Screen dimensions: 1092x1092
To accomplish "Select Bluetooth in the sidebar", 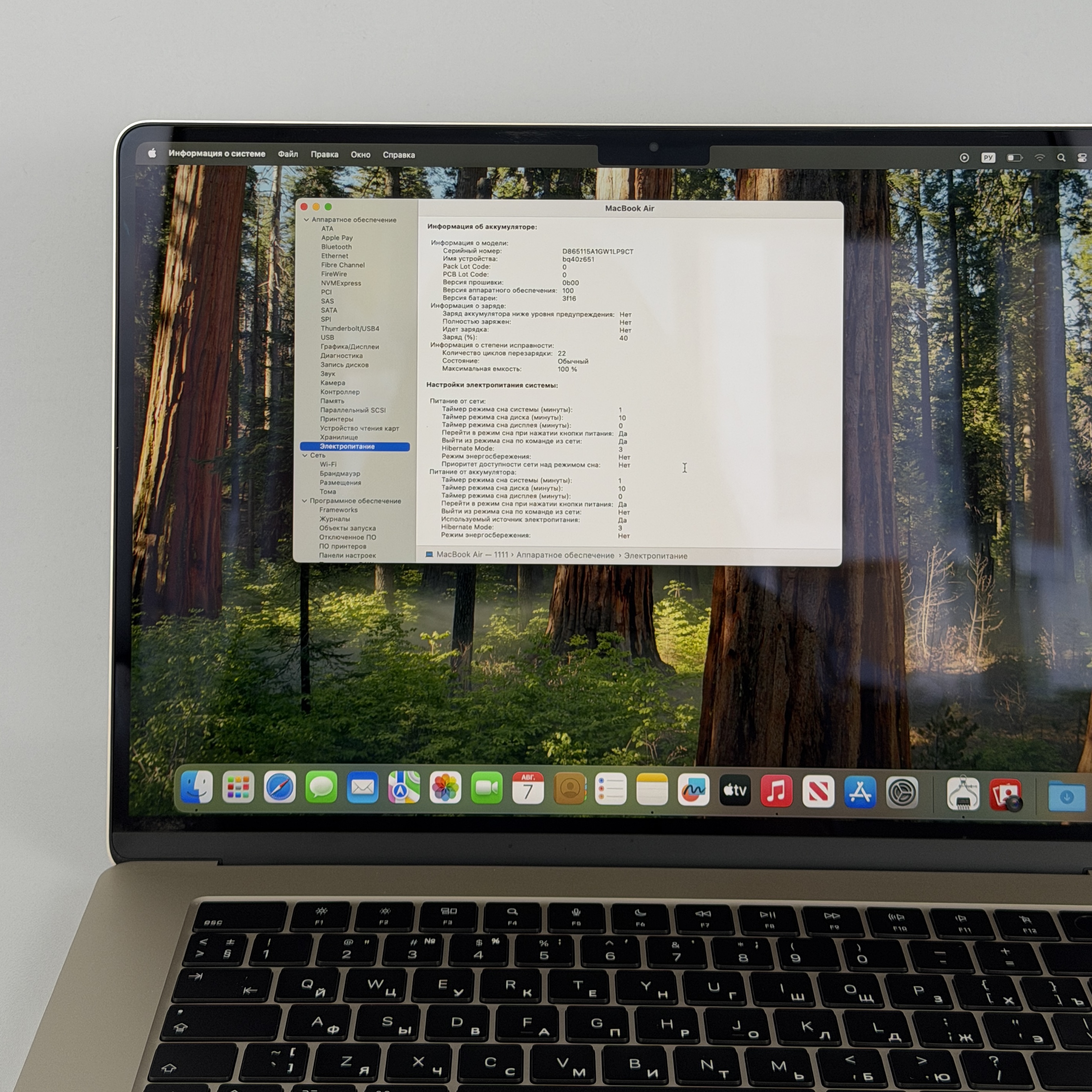I will pos(336,247).
